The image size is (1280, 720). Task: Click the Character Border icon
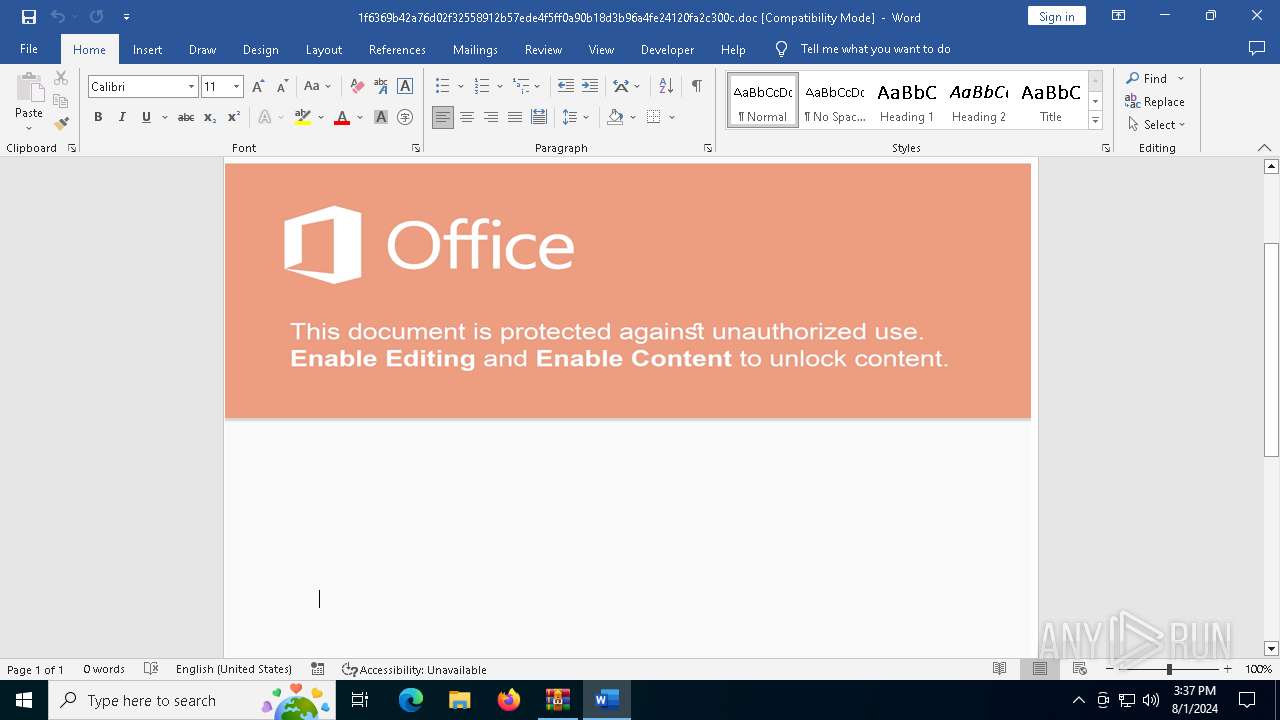(x=405, y=87)
